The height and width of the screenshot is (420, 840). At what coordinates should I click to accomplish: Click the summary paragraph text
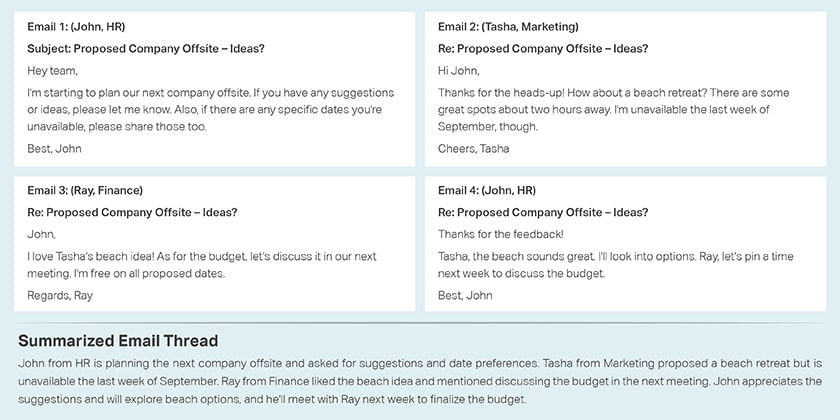420,381
